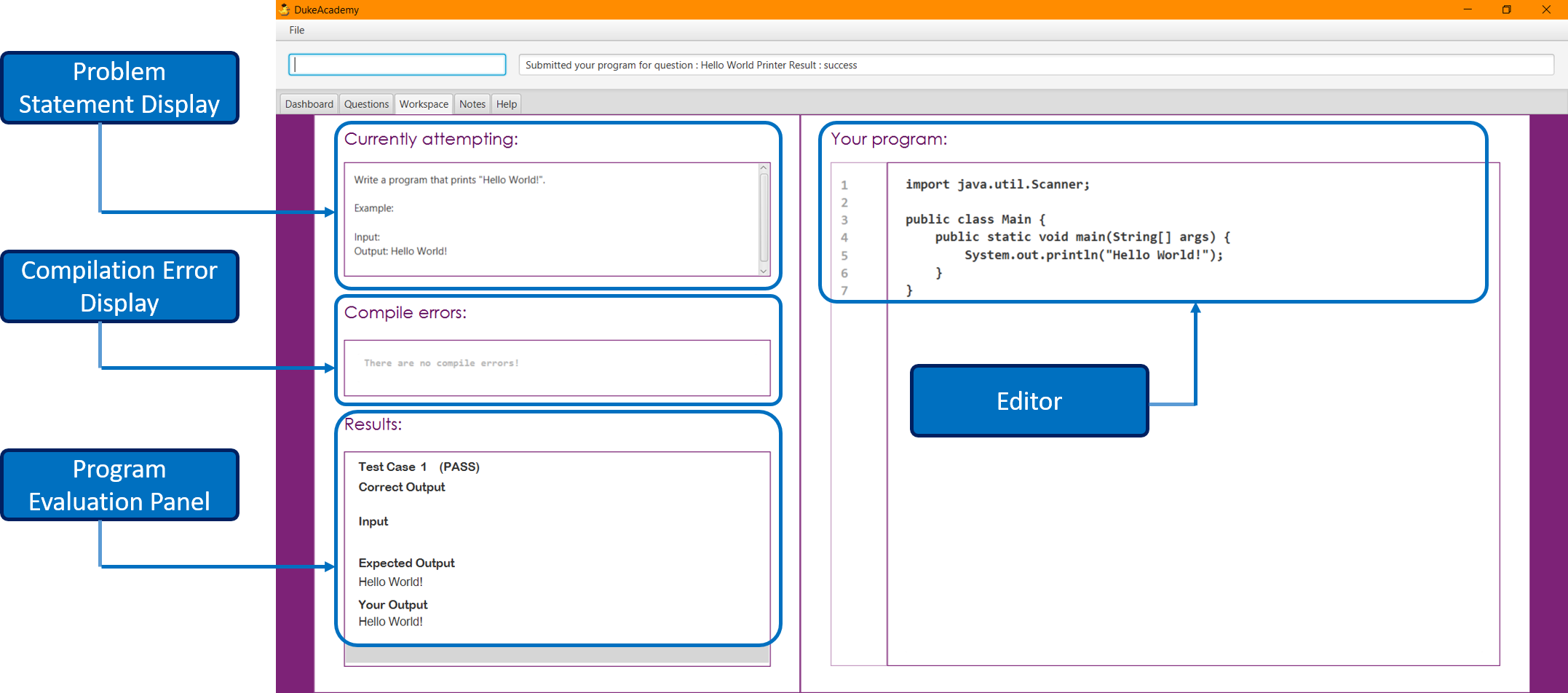This screenshot has width=1568, height=693.
Task: Restore down the DukeAcademy window
Action: click(x=1507, y=9)
